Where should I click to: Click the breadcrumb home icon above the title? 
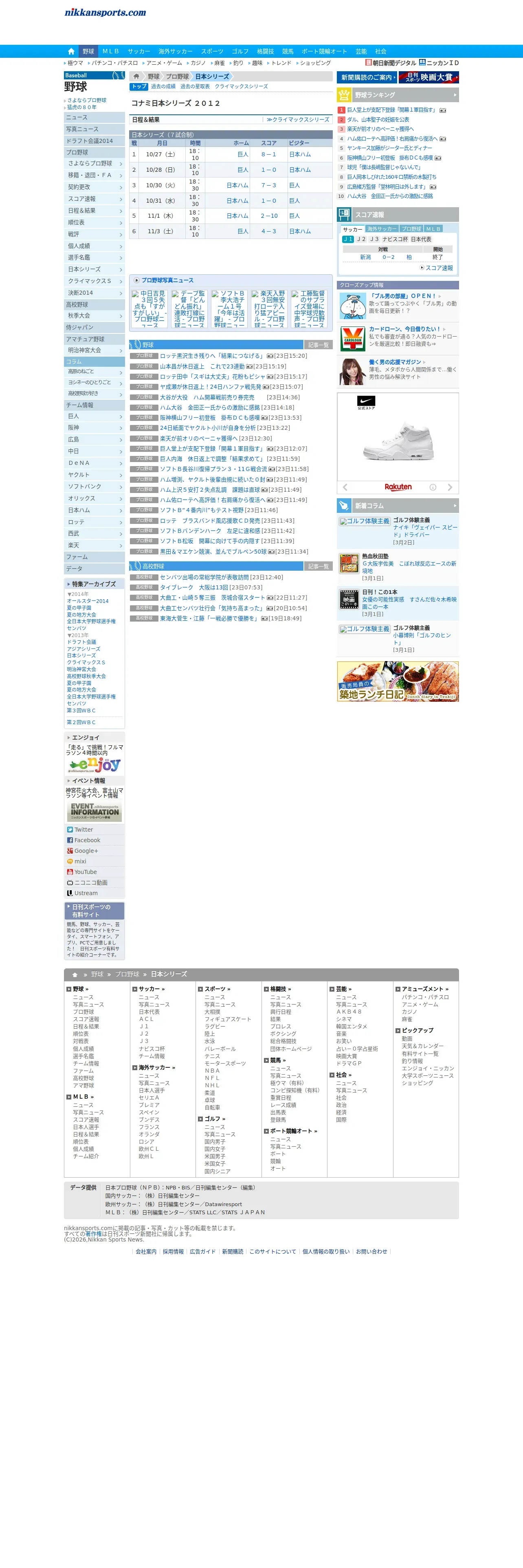(136, 77)
